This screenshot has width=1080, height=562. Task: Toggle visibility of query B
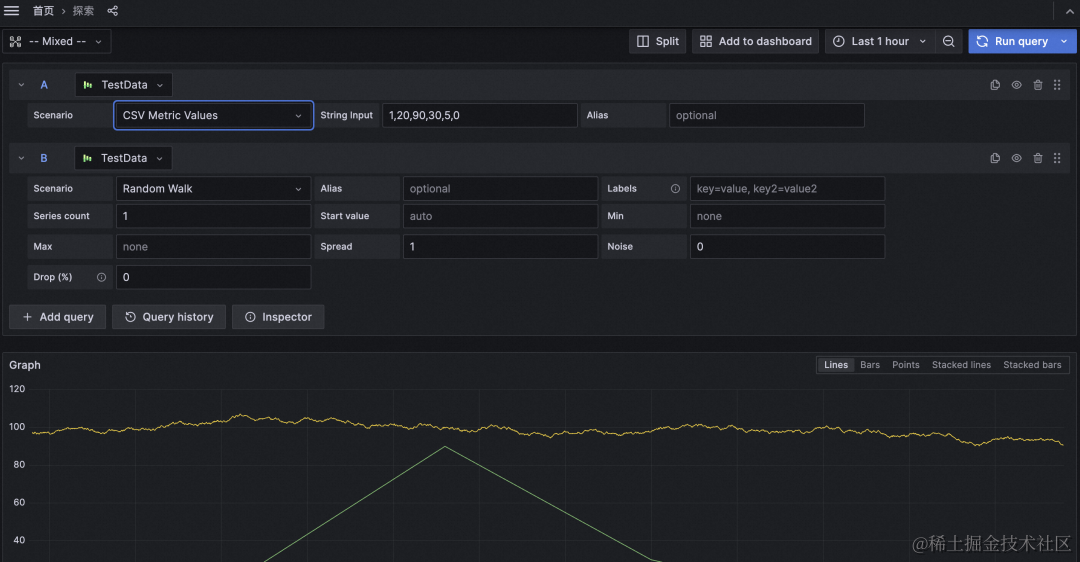1016,158
